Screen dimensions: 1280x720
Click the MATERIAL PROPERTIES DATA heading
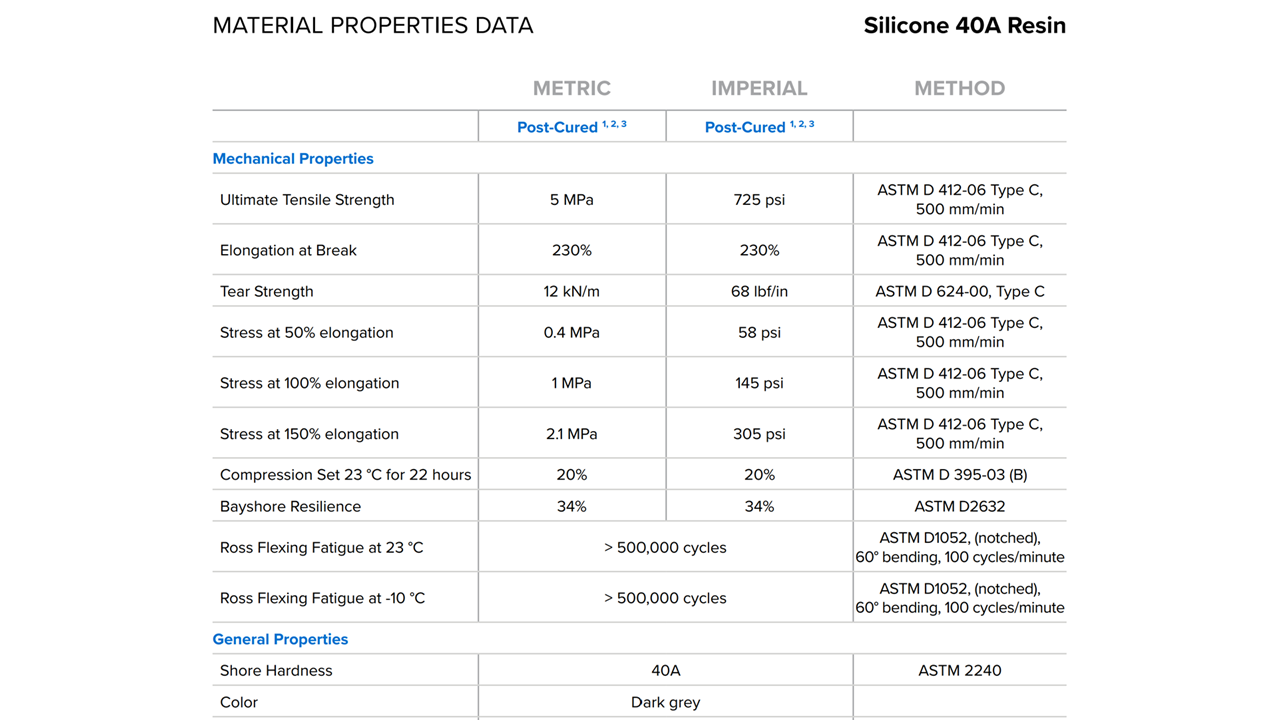[373, 26]
